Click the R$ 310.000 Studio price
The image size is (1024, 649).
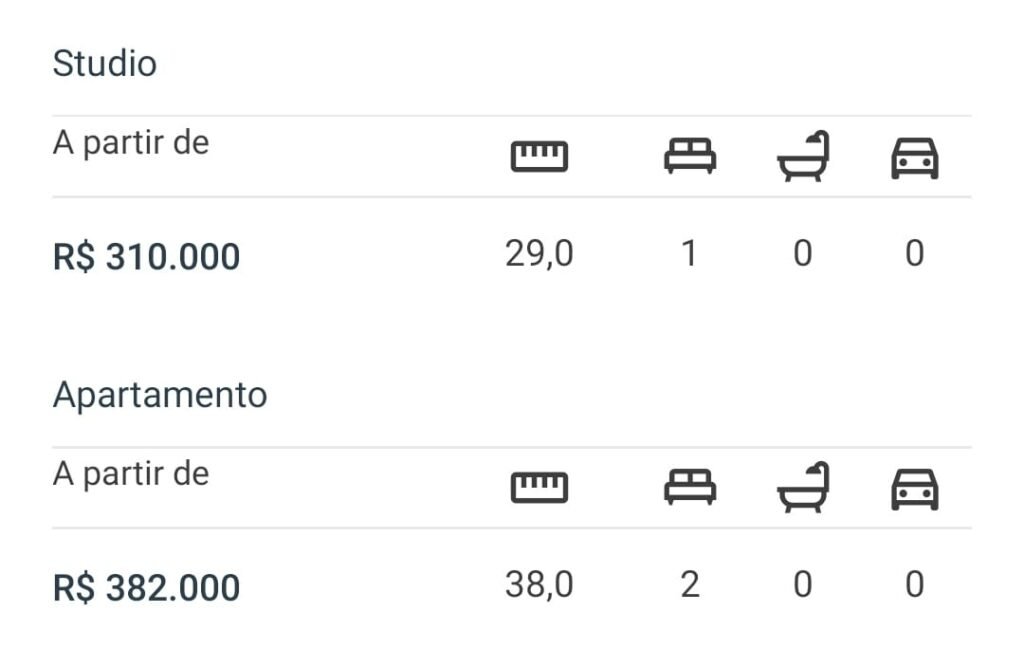tap(146, 257)
